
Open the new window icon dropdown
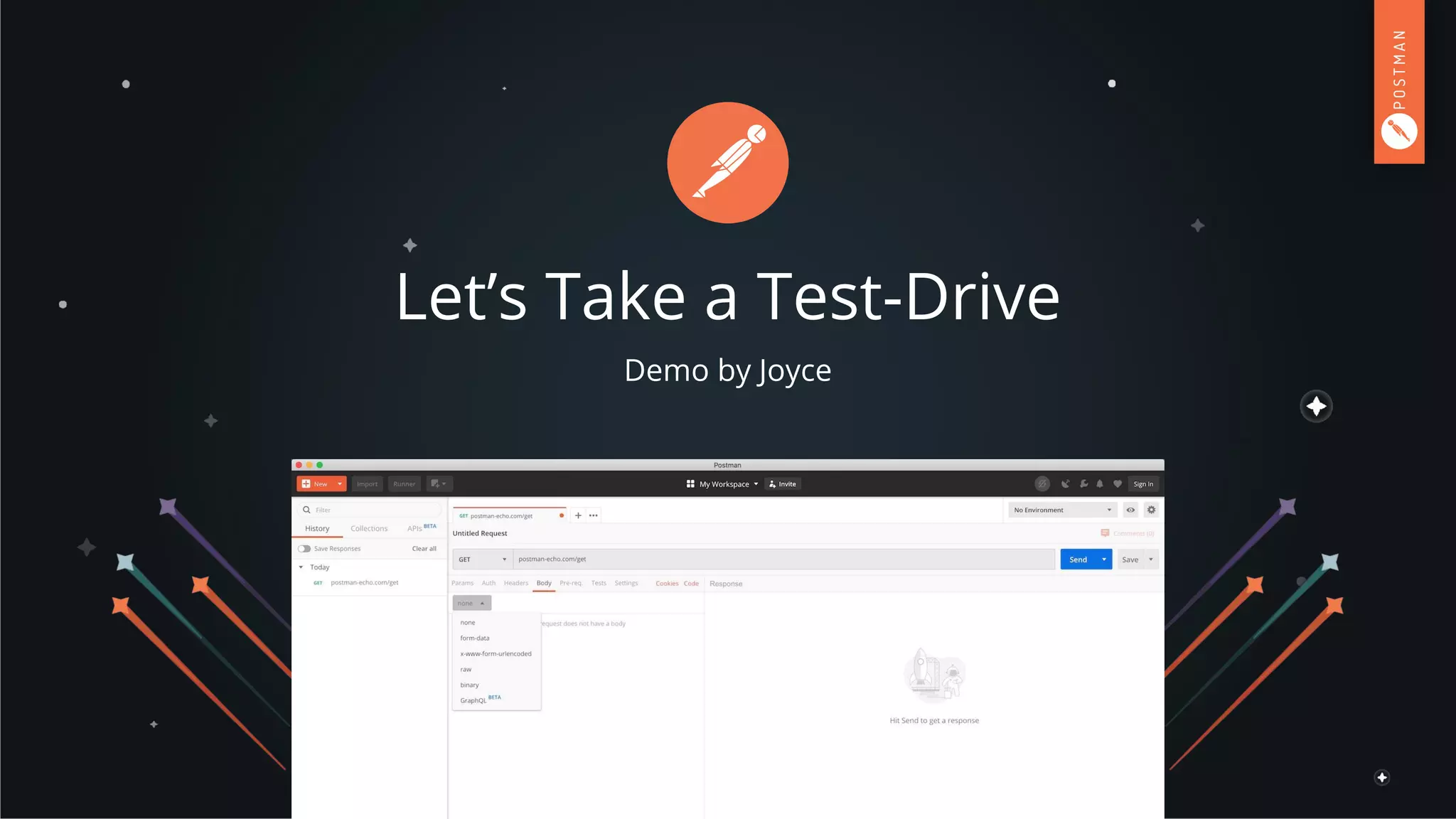(x=439, y=484)
